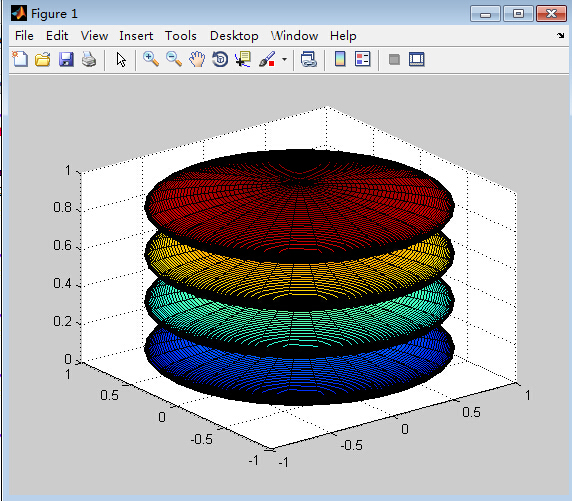Open the Desktop menu

(x=234, y=36)
